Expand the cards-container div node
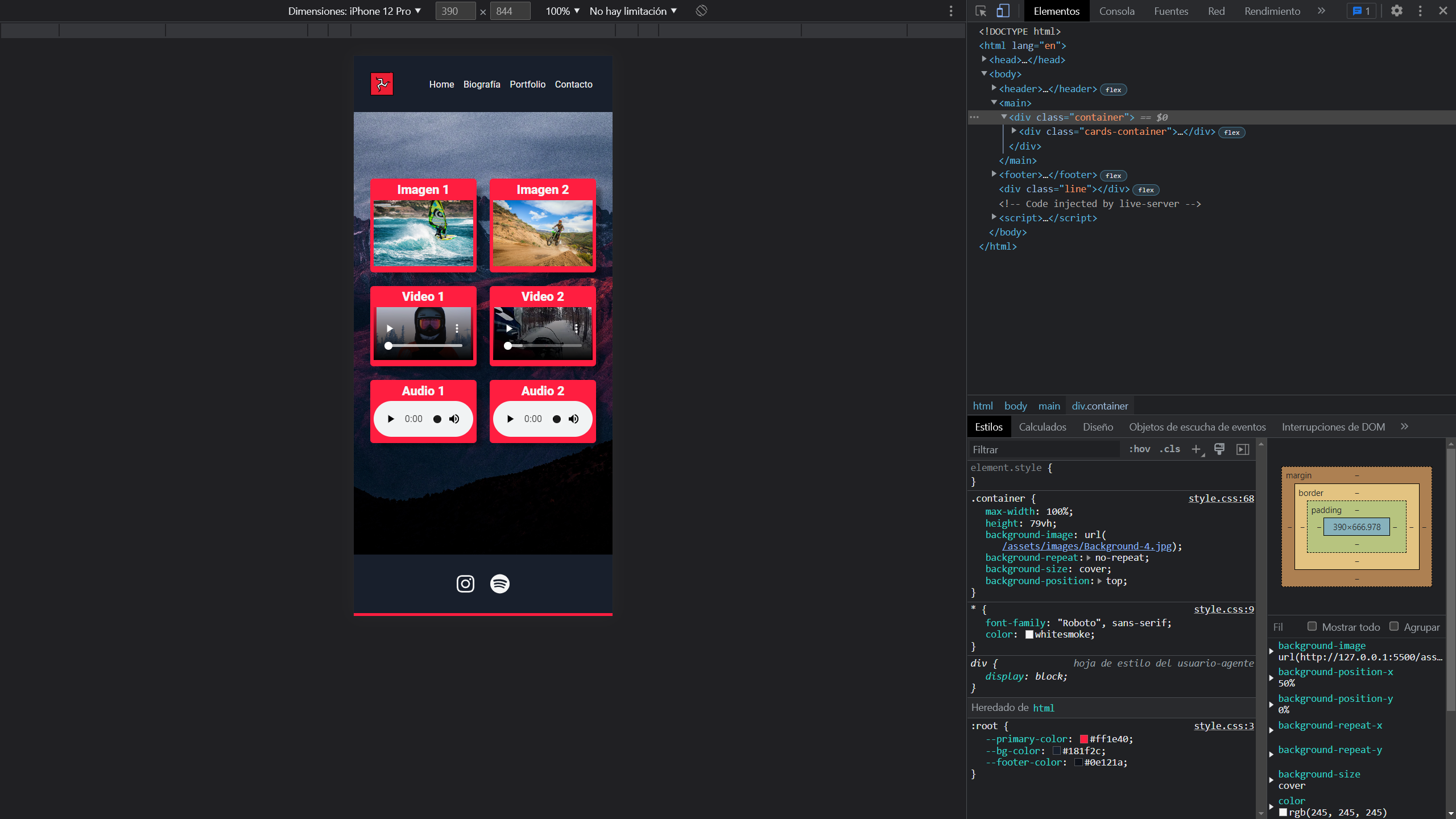1456x819 pixels. coord(1014,131)
